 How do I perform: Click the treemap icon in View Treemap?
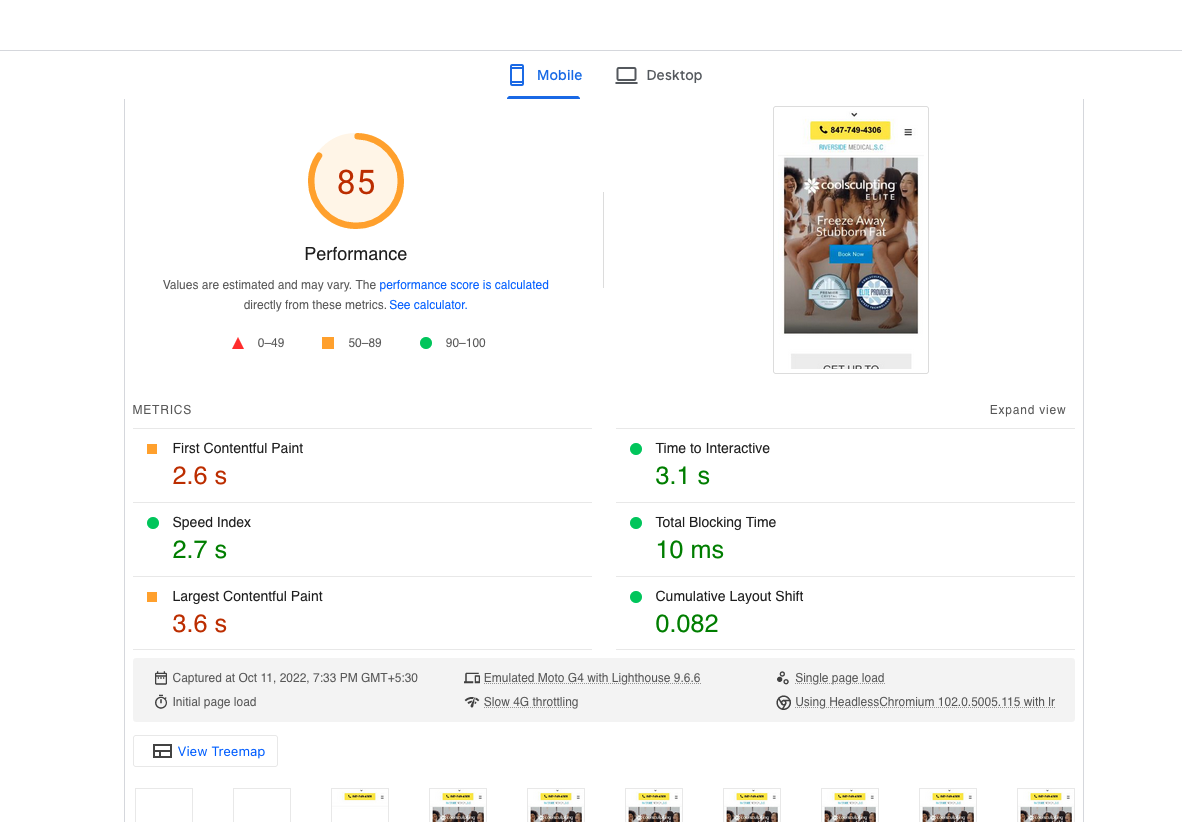162,751
